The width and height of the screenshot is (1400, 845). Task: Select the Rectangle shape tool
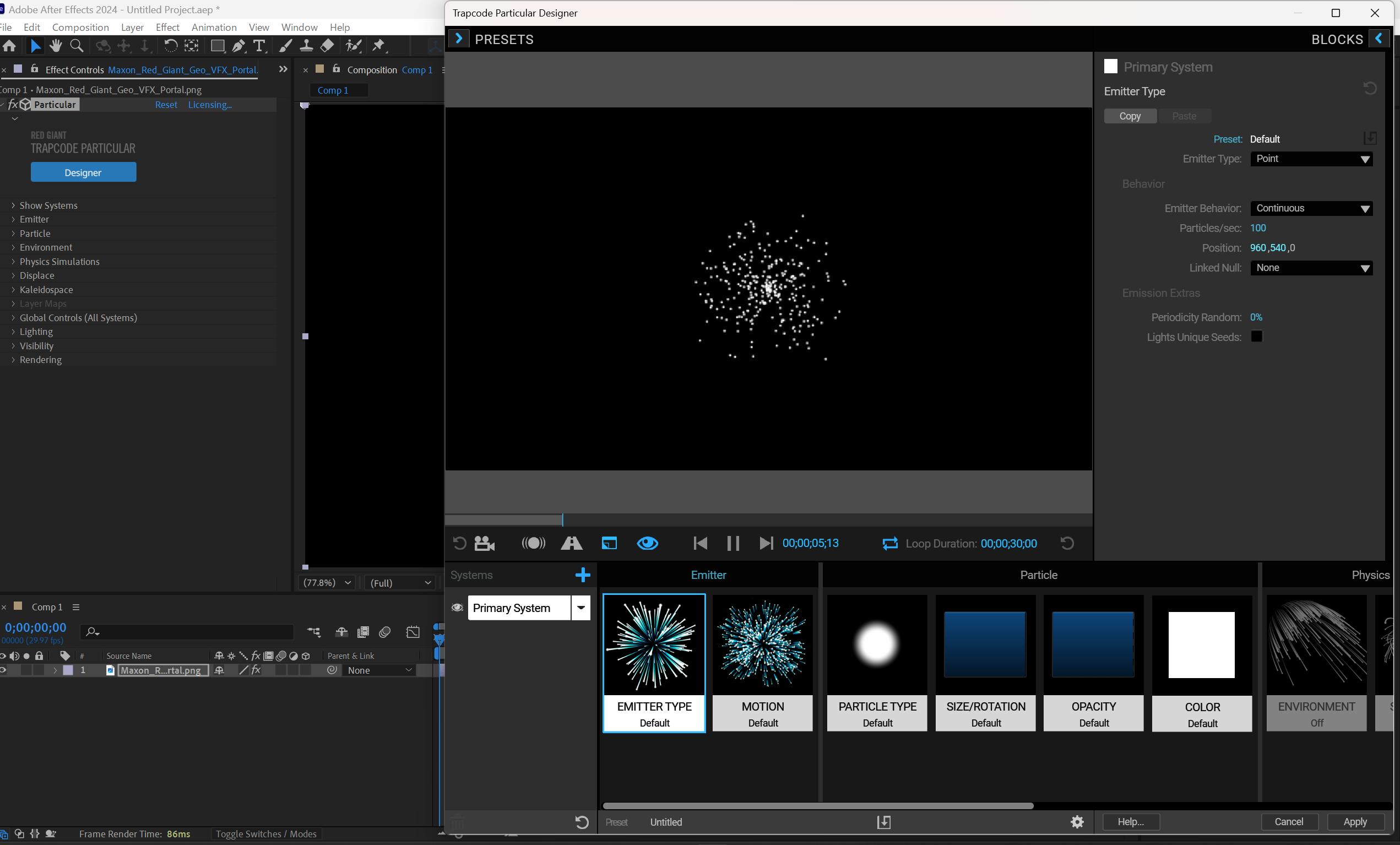tap(217, 46)
